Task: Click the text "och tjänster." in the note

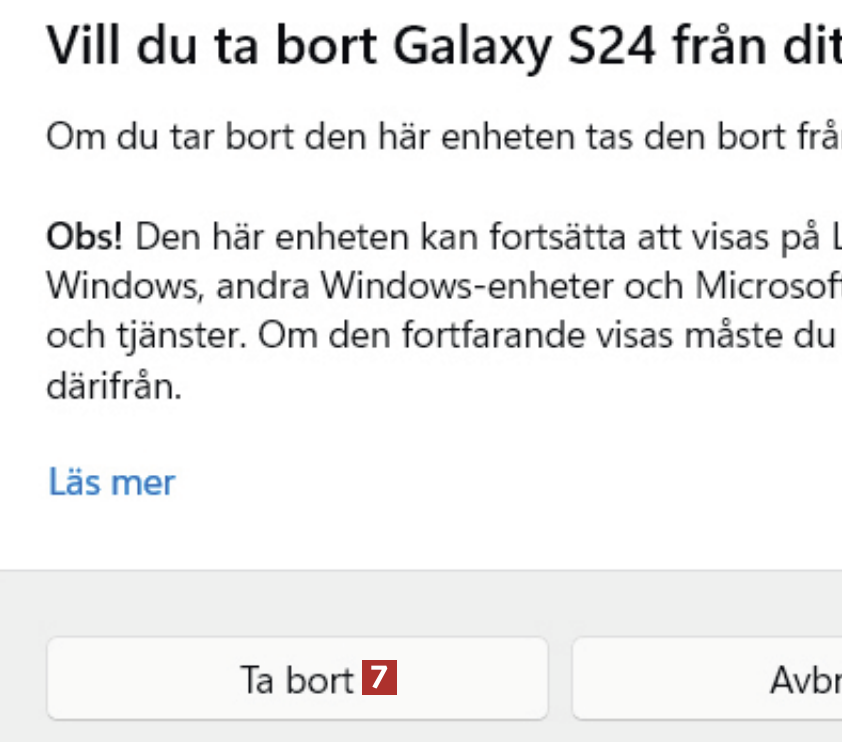Action: (144, 335)
